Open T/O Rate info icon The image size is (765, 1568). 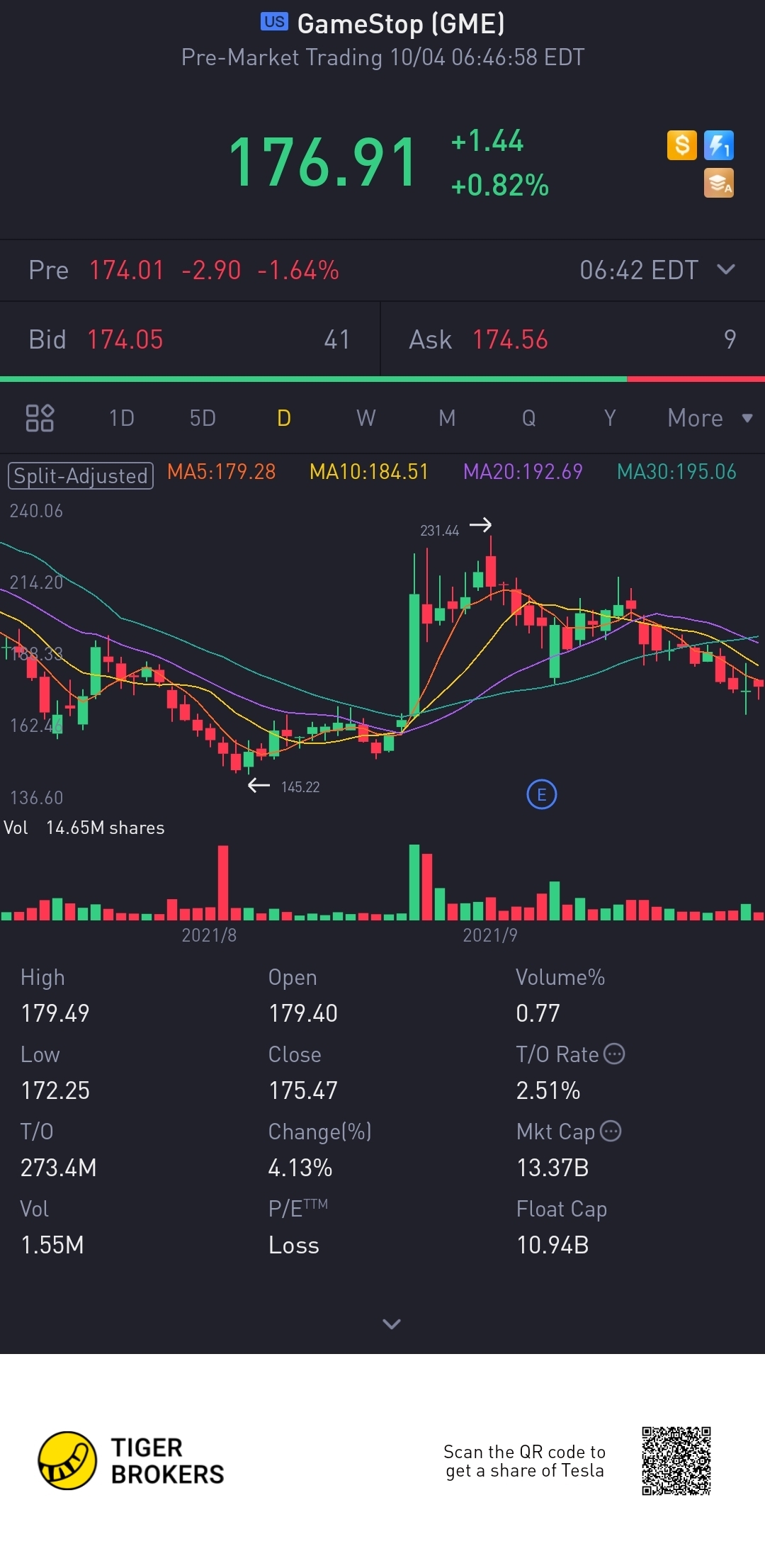click(x=614, y=1054)
